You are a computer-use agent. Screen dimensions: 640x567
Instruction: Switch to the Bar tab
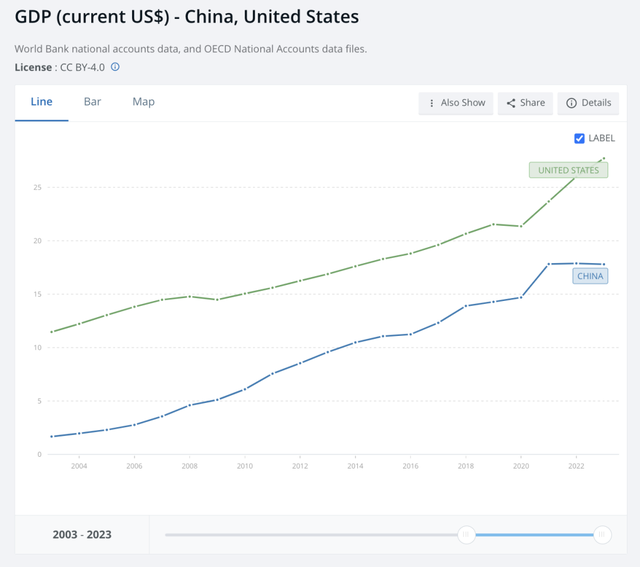click(x=92, y=102)
